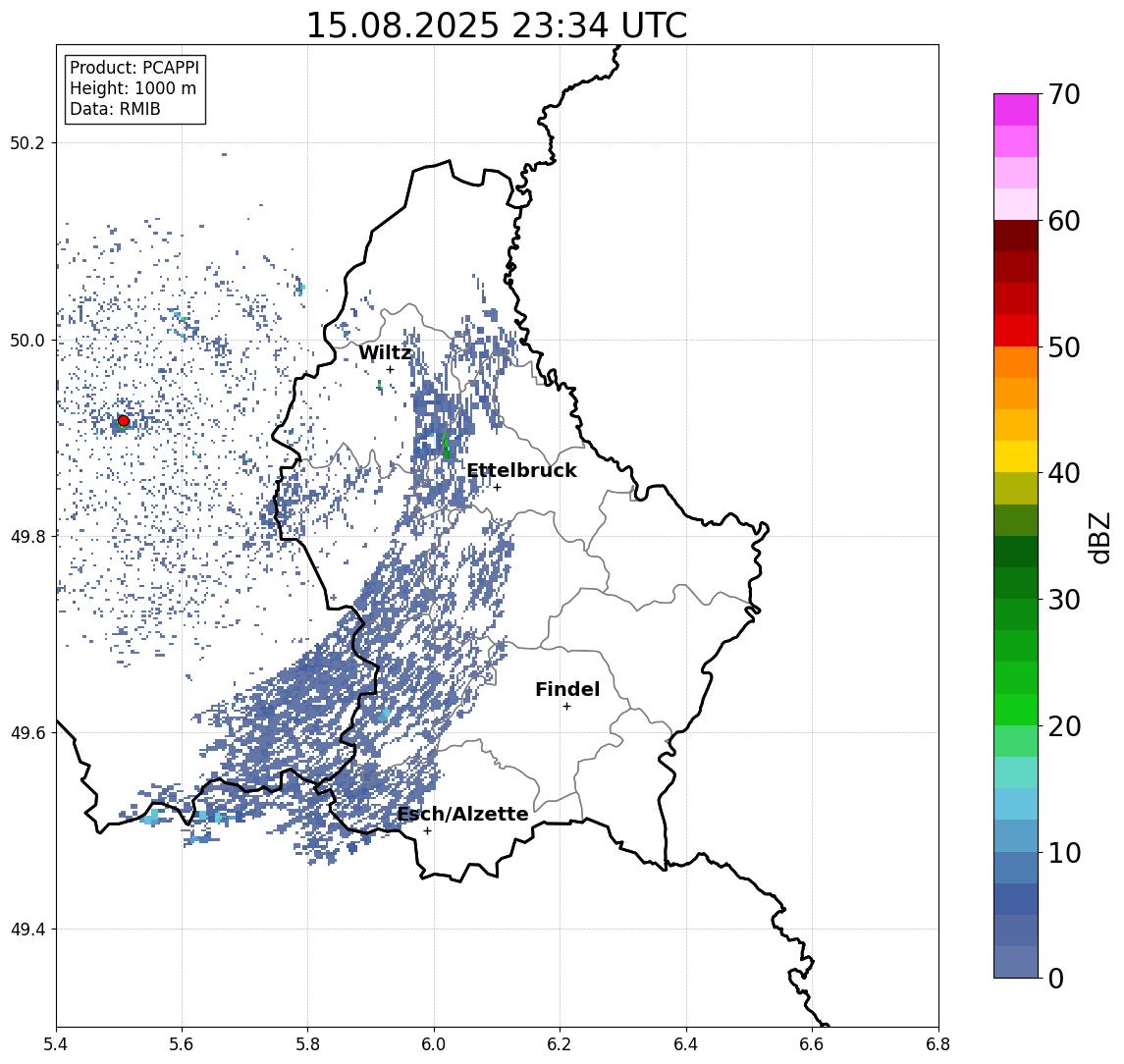Click the bright red colorbar segment just above 50

[x=1016, y=331]
